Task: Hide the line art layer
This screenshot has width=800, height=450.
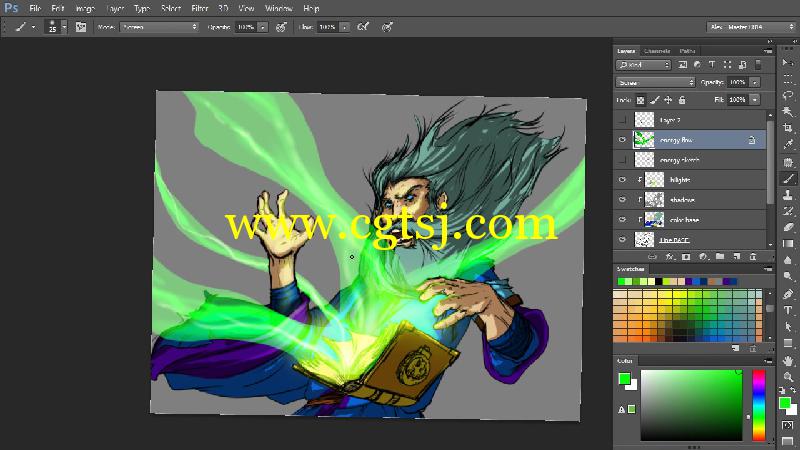Action: pos(622,239)
